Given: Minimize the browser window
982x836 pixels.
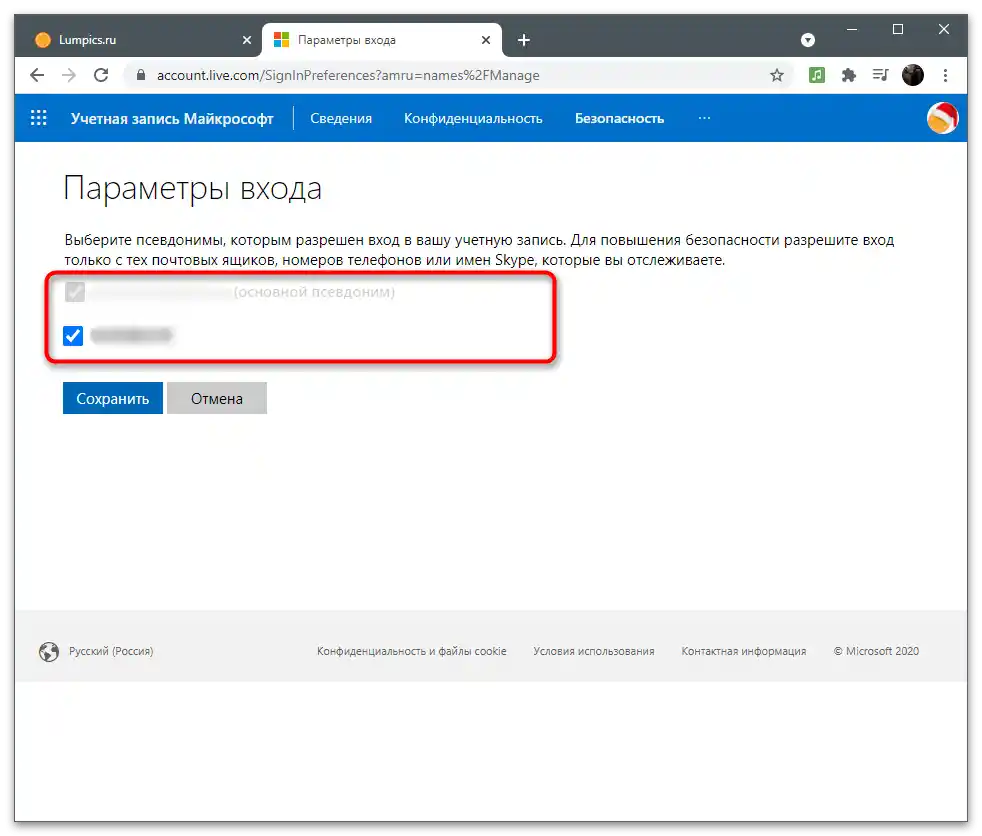Looking at the screenshot, I should pos(852,29).
